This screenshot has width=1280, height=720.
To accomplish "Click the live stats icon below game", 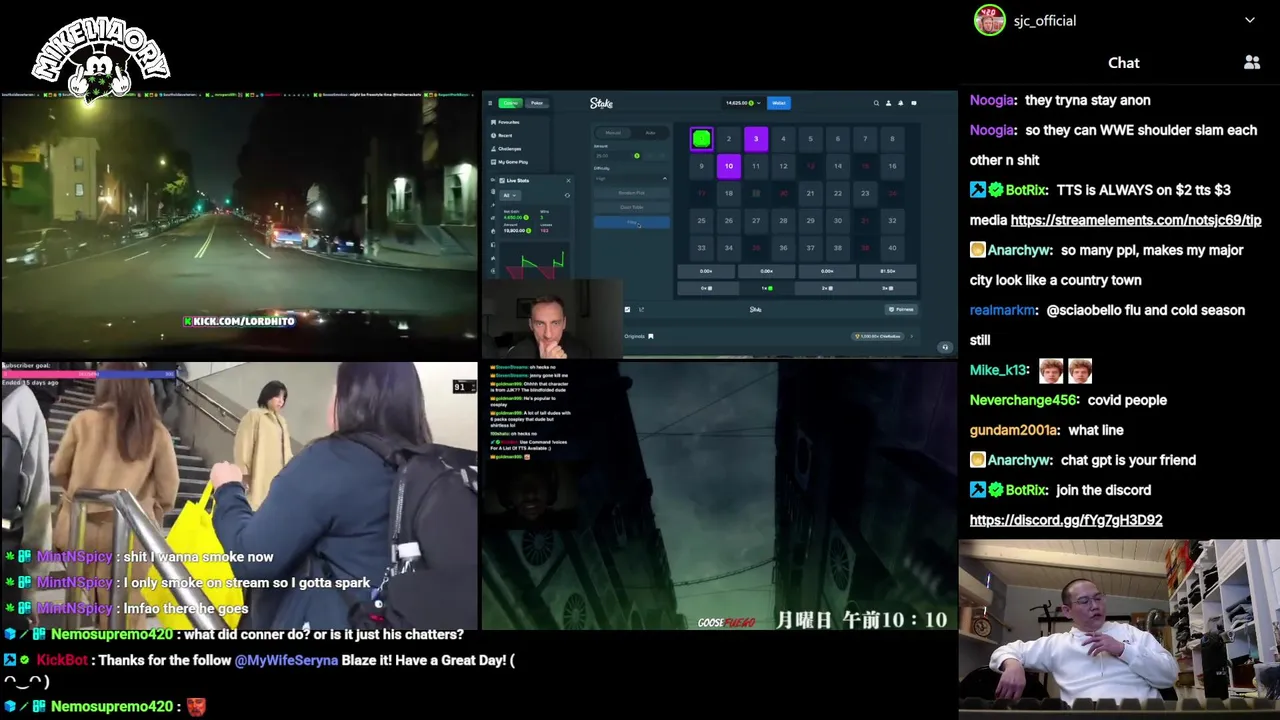I will [627, 309].
